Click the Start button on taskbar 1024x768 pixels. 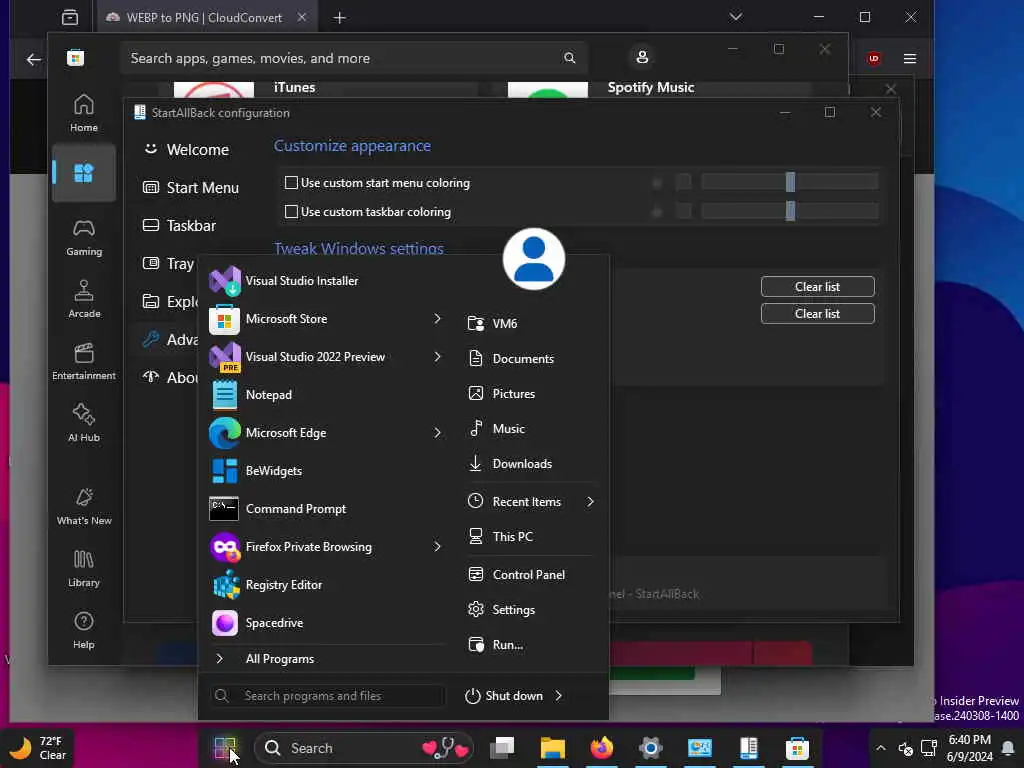pos(225,748)
